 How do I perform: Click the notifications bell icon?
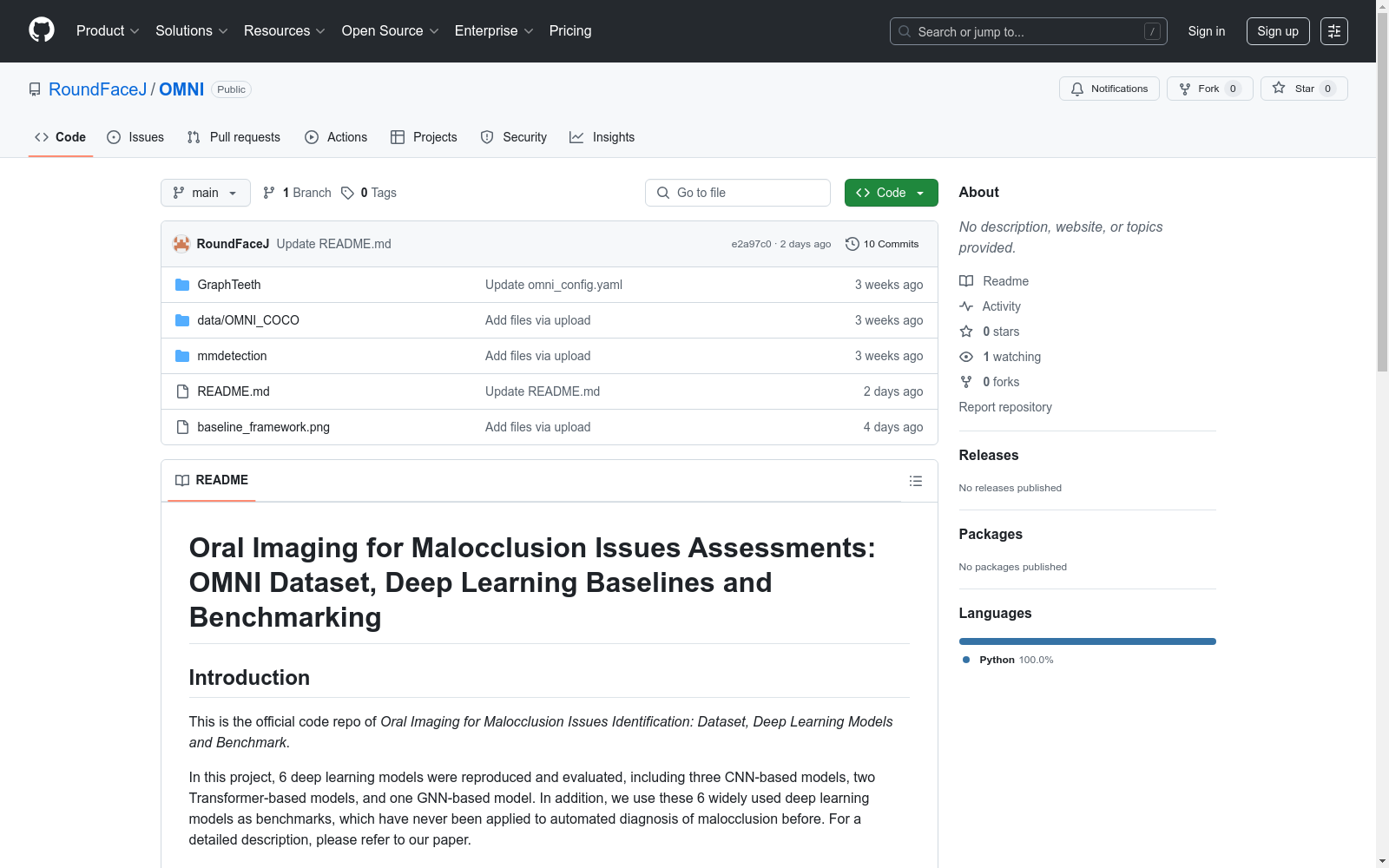(1077, 89)
